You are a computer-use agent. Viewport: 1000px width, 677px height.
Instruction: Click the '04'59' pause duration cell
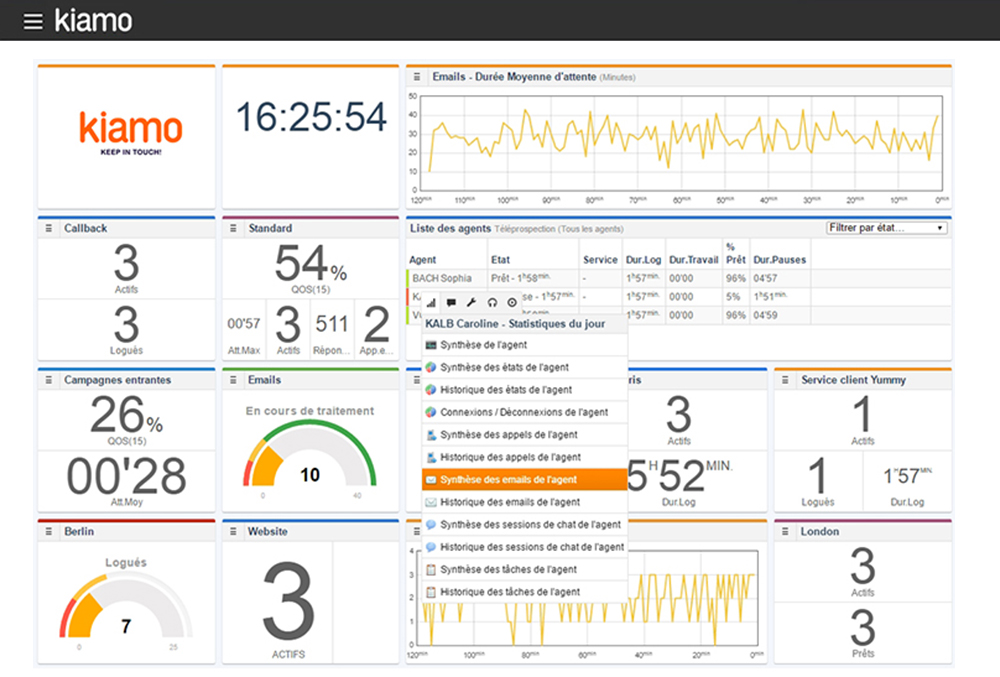pyautogui.click(x=765, y=315)
